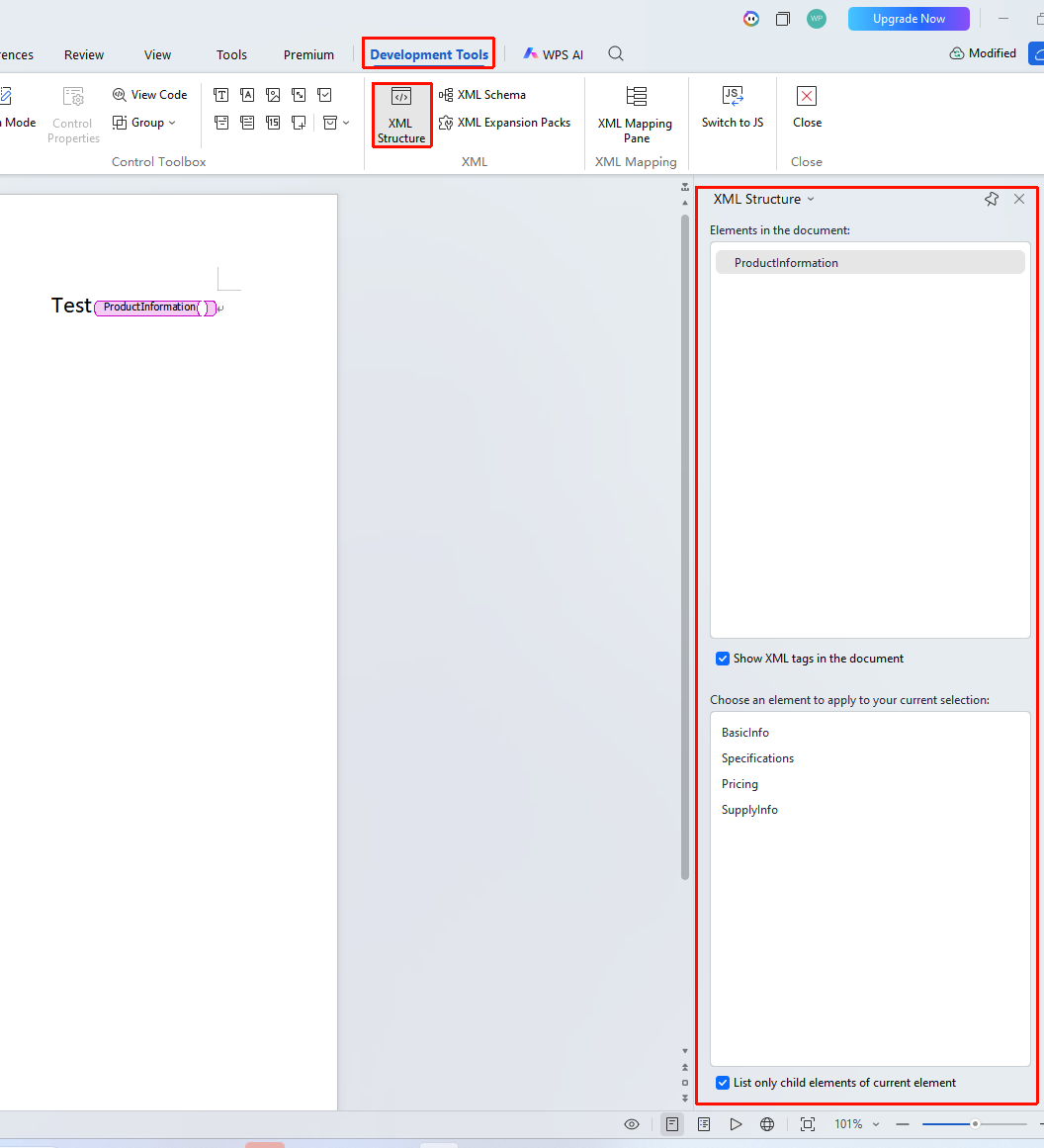Viewport: 1044px width, 1148px height.
Task: Insert a check box content control
Action: (325, 95)
